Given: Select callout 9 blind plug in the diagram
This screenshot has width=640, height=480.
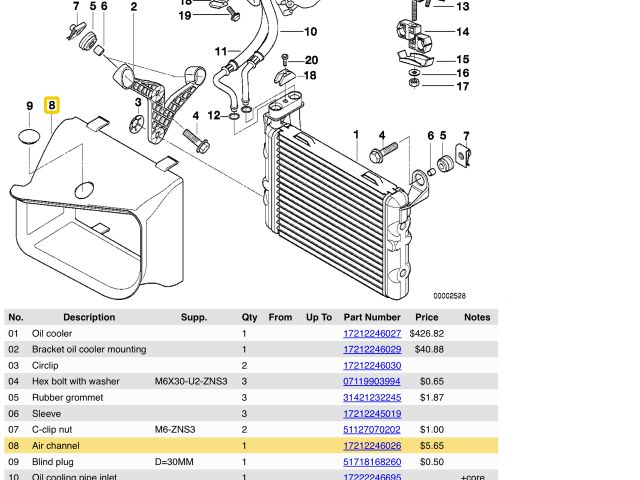Looking at the screenshot, I should (x=30, y=105).
